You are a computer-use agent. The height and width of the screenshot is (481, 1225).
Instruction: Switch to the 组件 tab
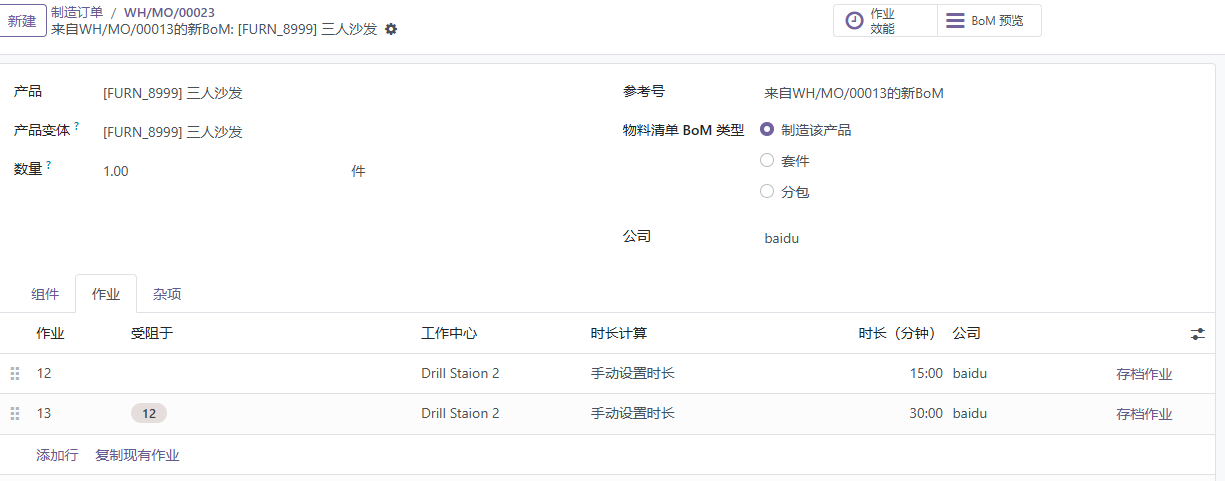(45, 294)
